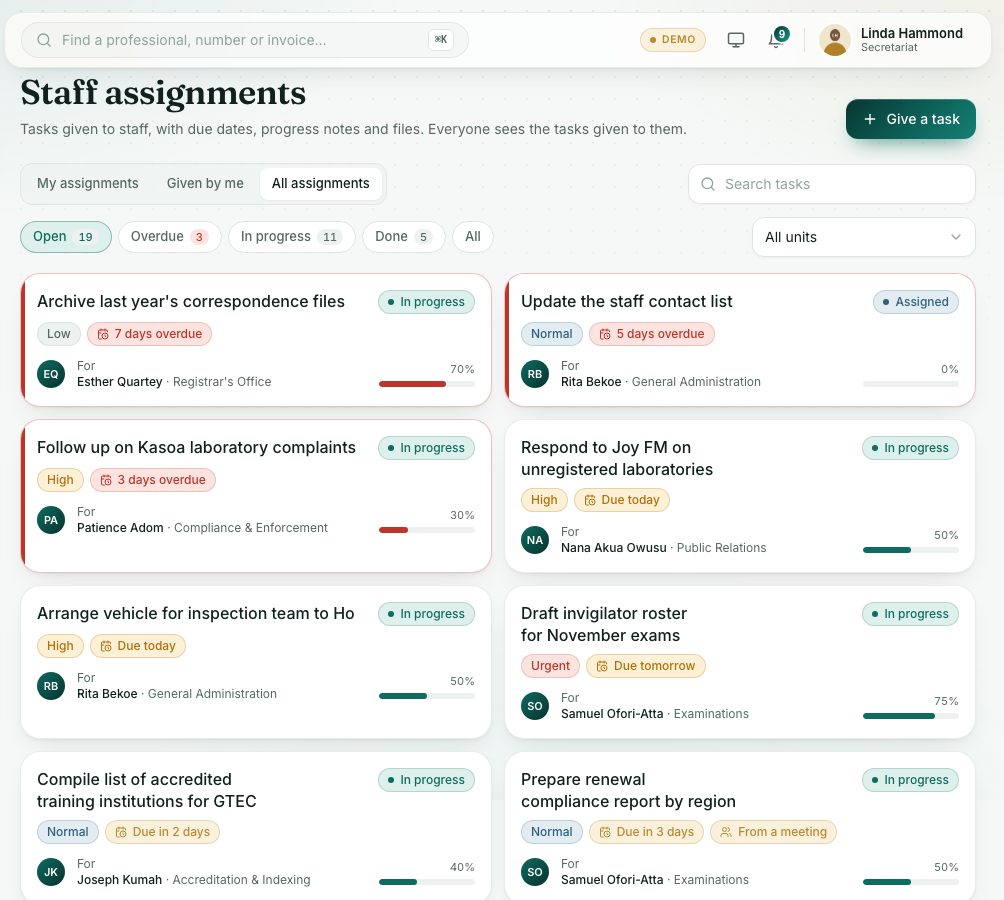
Task: Click the JK avatar for Joseph Kumah
Action: (x=51, y=872)
